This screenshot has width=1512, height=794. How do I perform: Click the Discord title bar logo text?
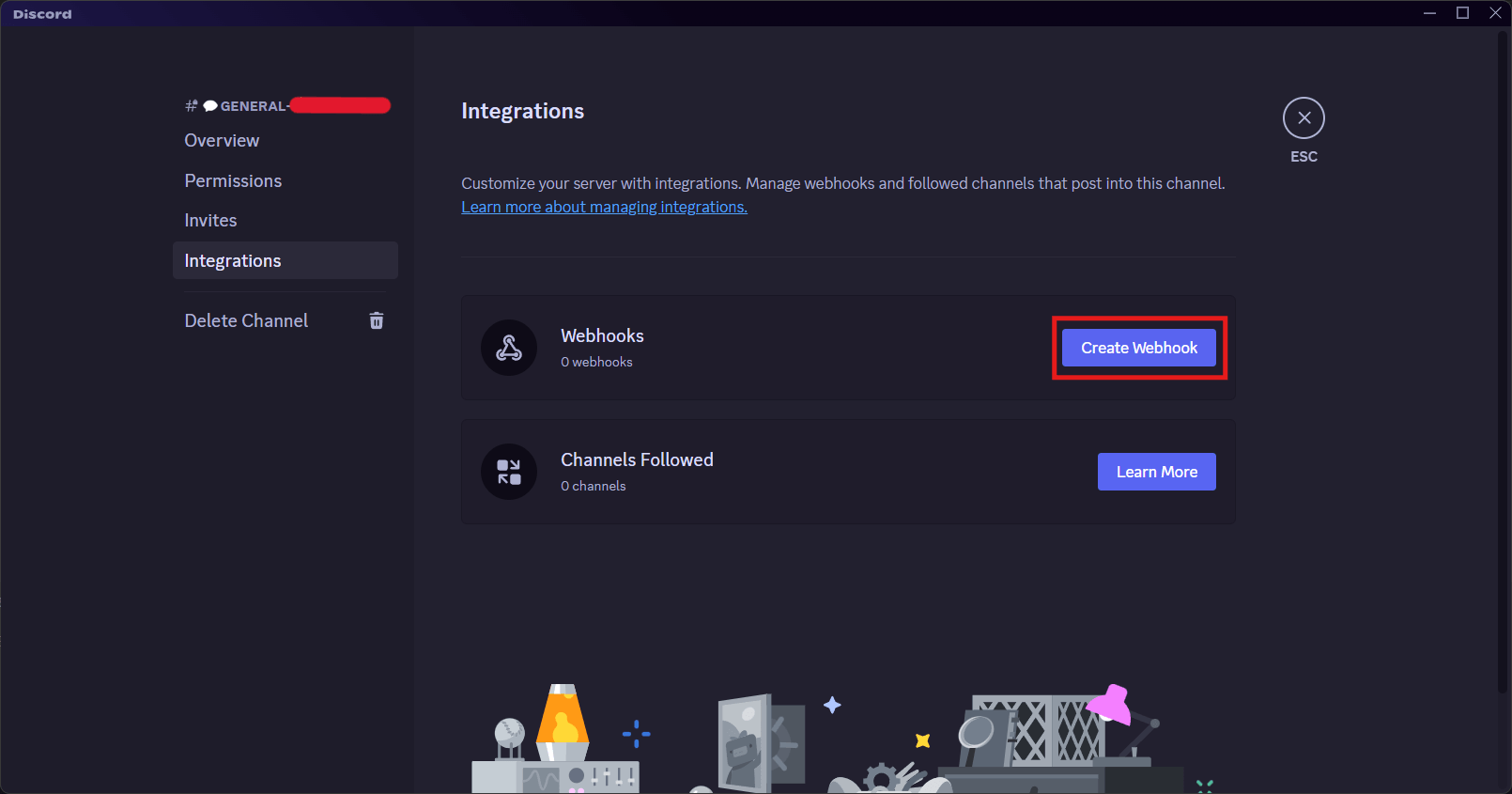pos(42,14)
